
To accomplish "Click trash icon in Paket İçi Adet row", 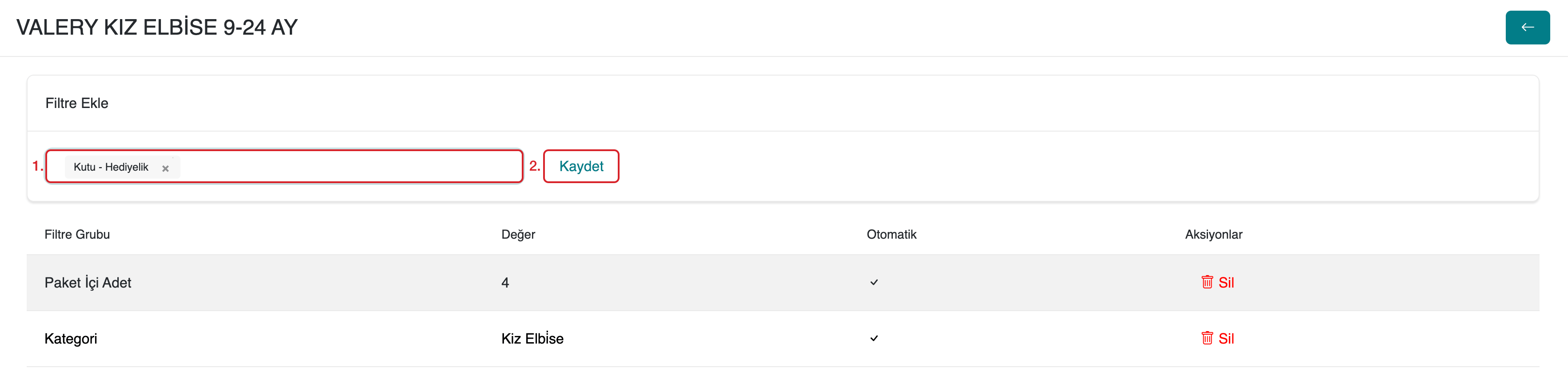I will point(1206,282).
